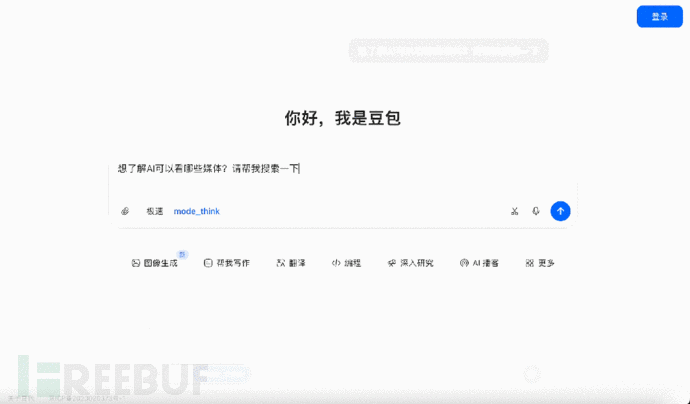Send the message with the blue arrow
This screenshot has height=404, width=690.
[560, 211]
